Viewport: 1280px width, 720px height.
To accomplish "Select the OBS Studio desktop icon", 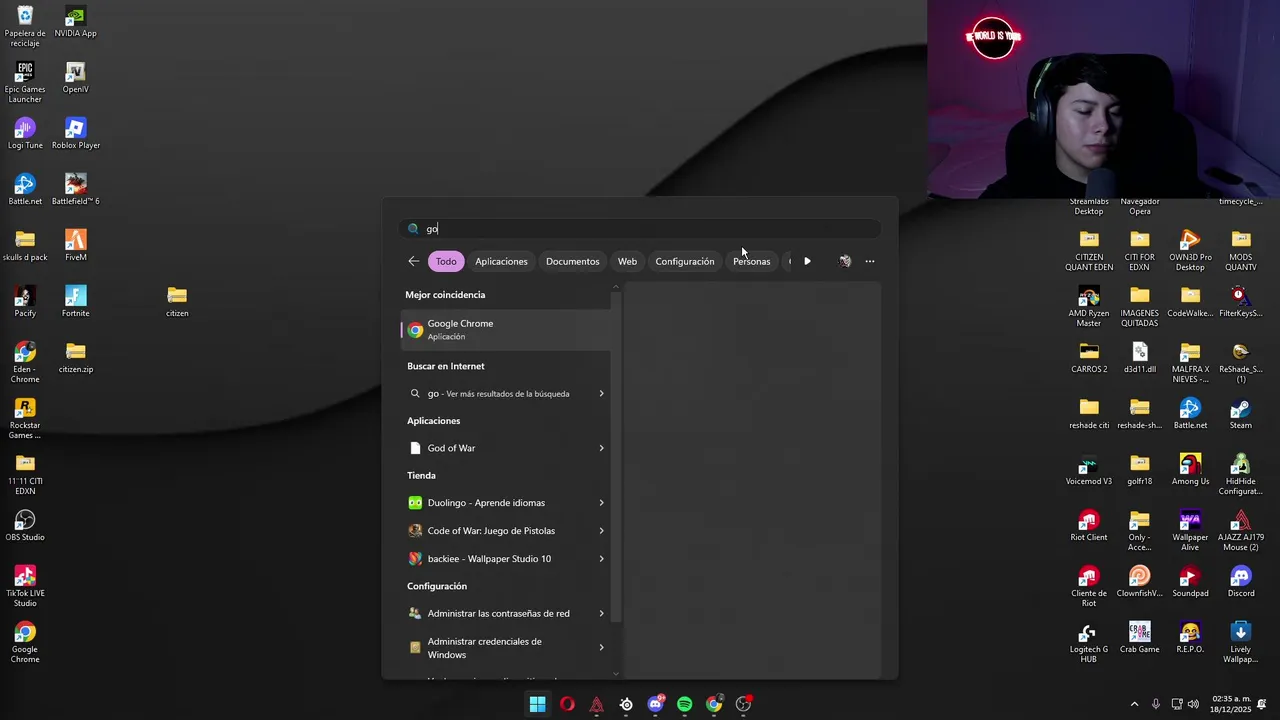I will click(x=25, y=526).
